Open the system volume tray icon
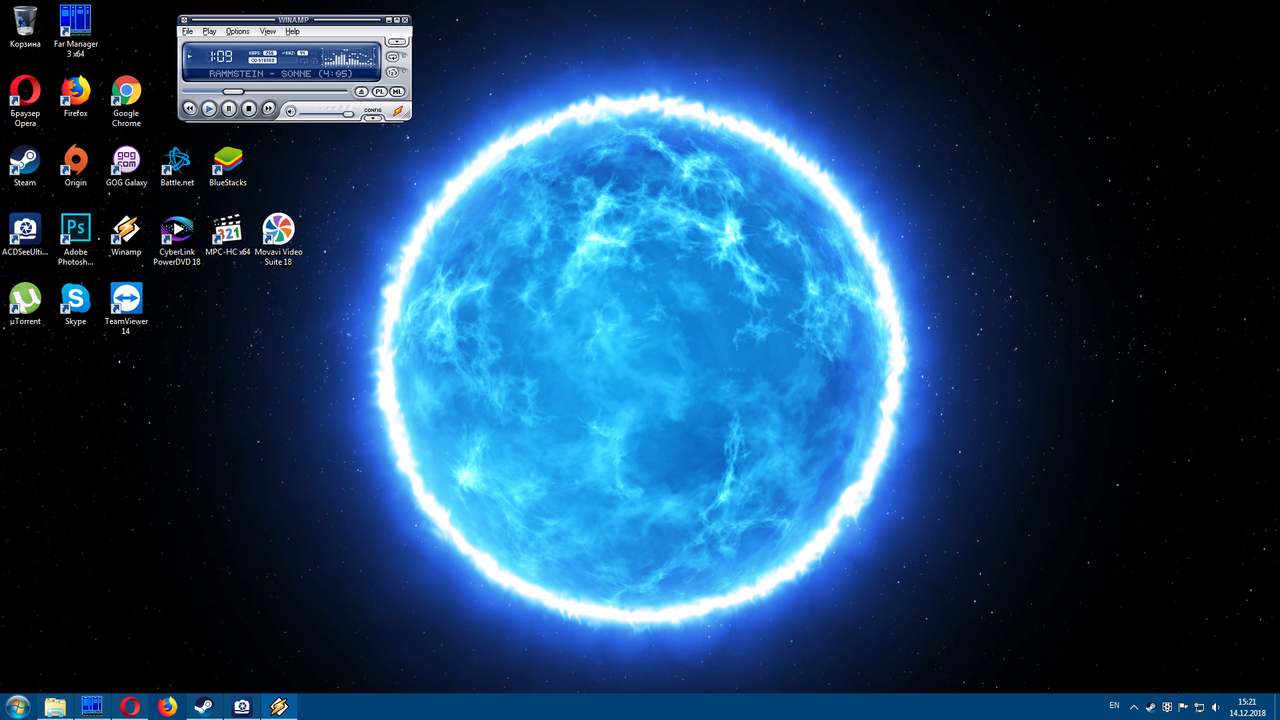This screenshot has height=720, width=1280. [1215, 707]
